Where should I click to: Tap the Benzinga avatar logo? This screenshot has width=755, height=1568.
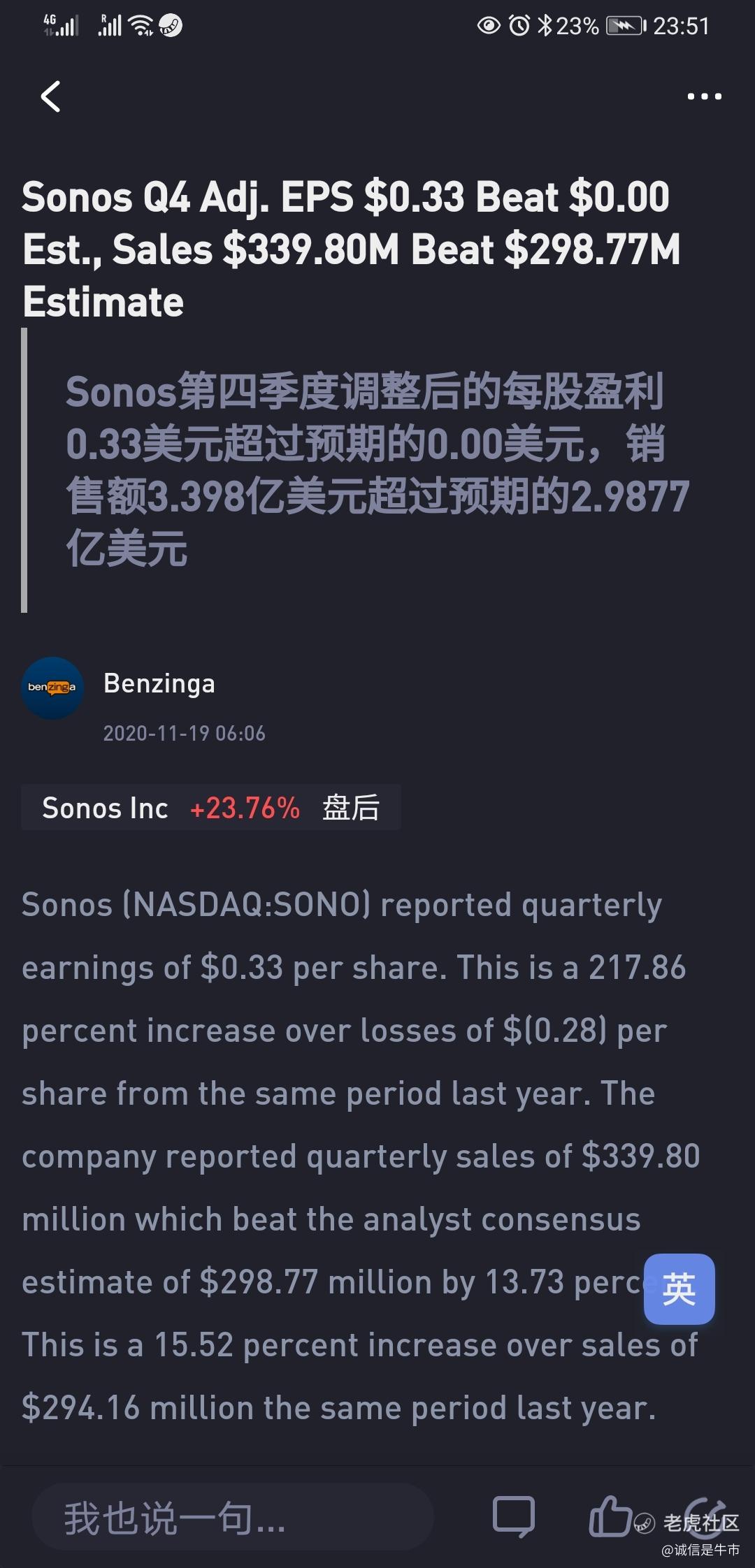tap(52, 688)
